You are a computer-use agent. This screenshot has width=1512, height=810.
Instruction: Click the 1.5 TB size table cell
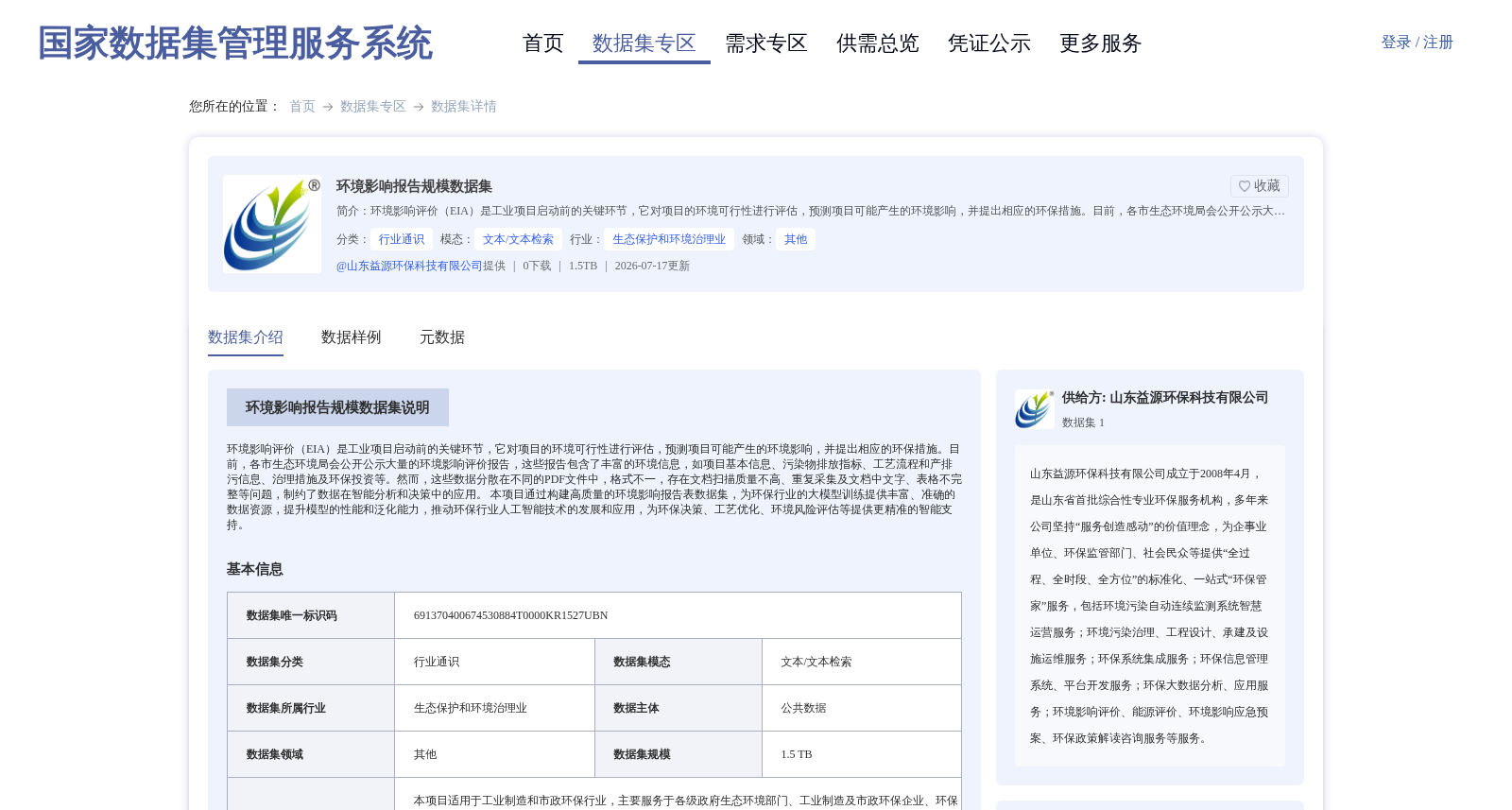click(x=797, y=754)
